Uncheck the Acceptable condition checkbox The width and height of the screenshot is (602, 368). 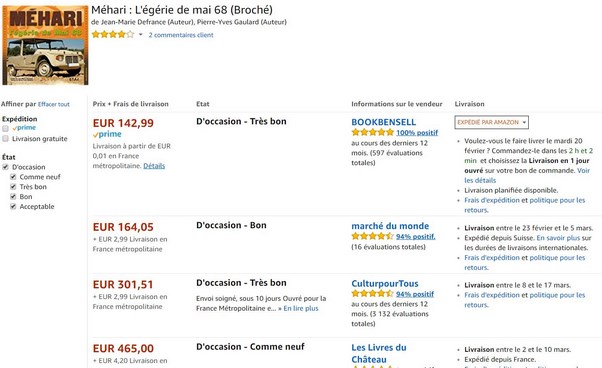(x=13, y=206)
